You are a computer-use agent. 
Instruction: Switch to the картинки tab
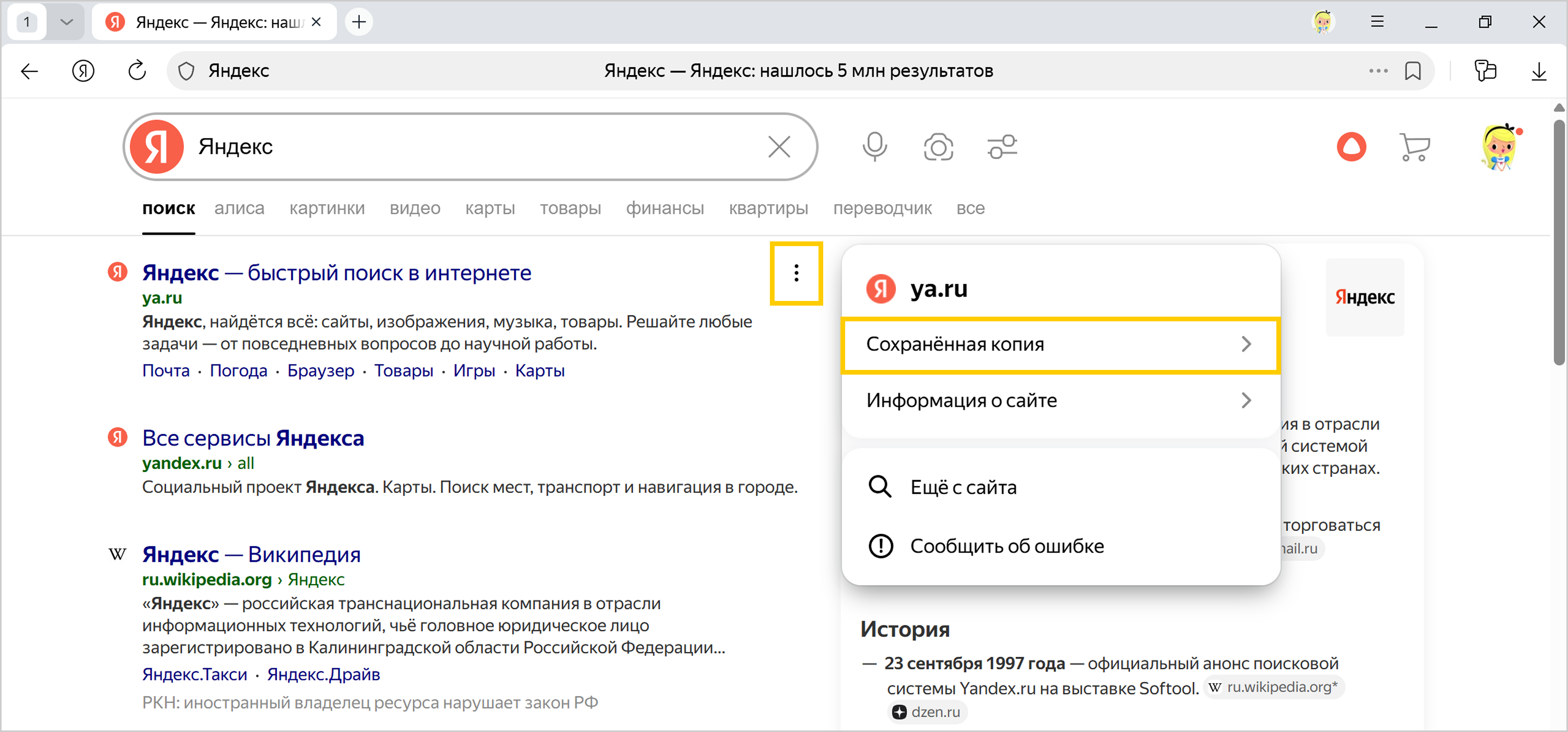(x=327, y=208)
